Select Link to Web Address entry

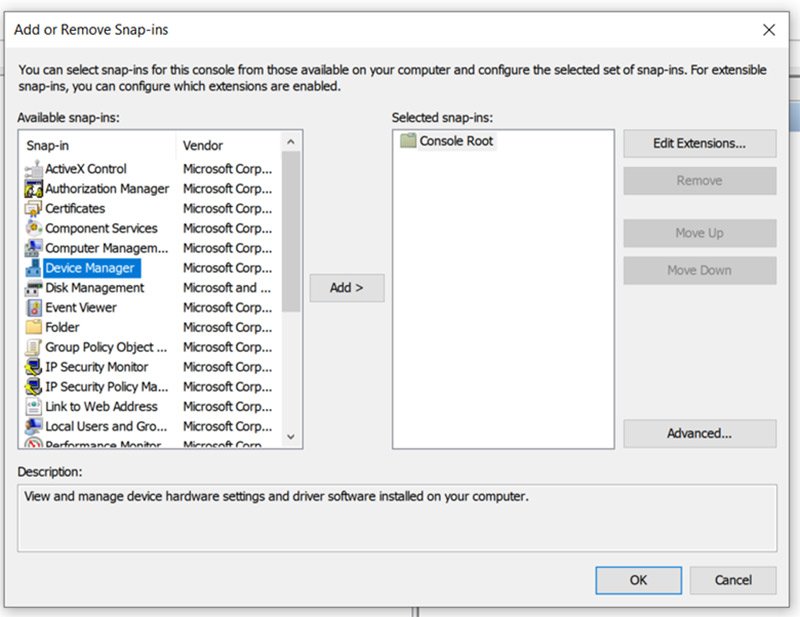point(101,407)
